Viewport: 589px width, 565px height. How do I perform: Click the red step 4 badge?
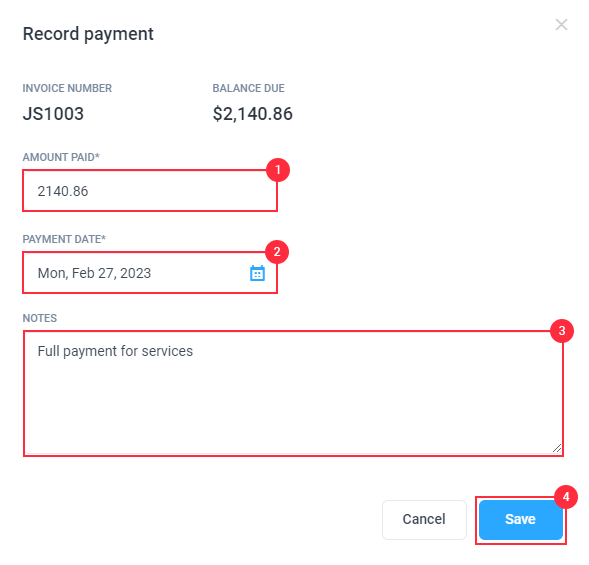[x=566, y=497]
